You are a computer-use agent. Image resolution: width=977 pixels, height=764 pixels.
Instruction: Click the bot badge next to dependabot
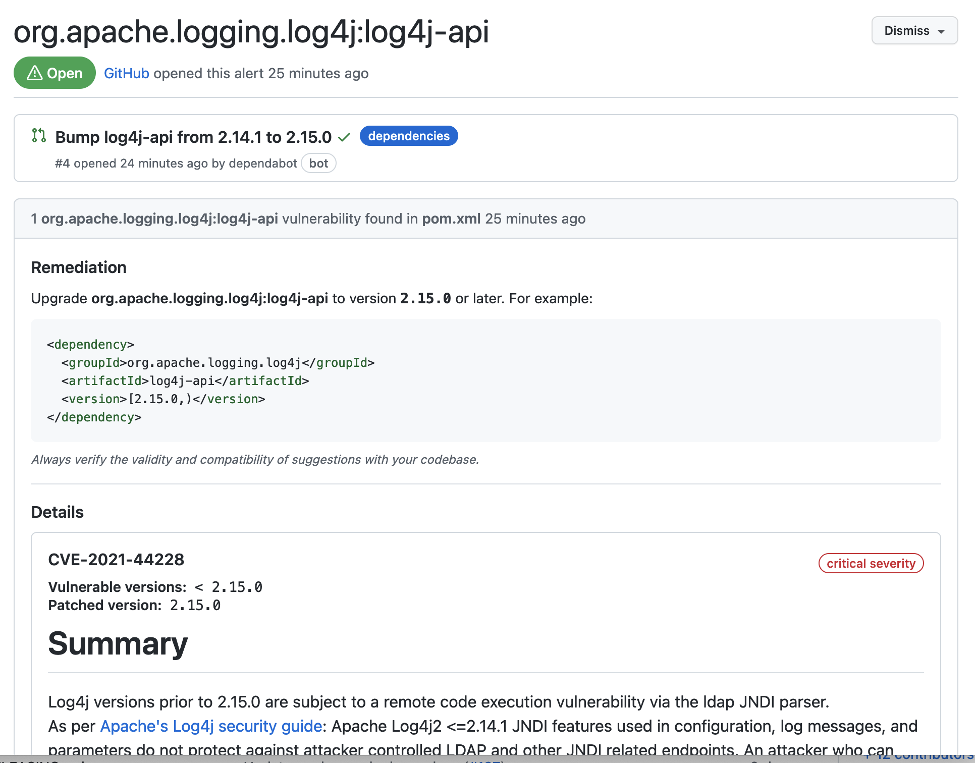[x=318, y=163]
